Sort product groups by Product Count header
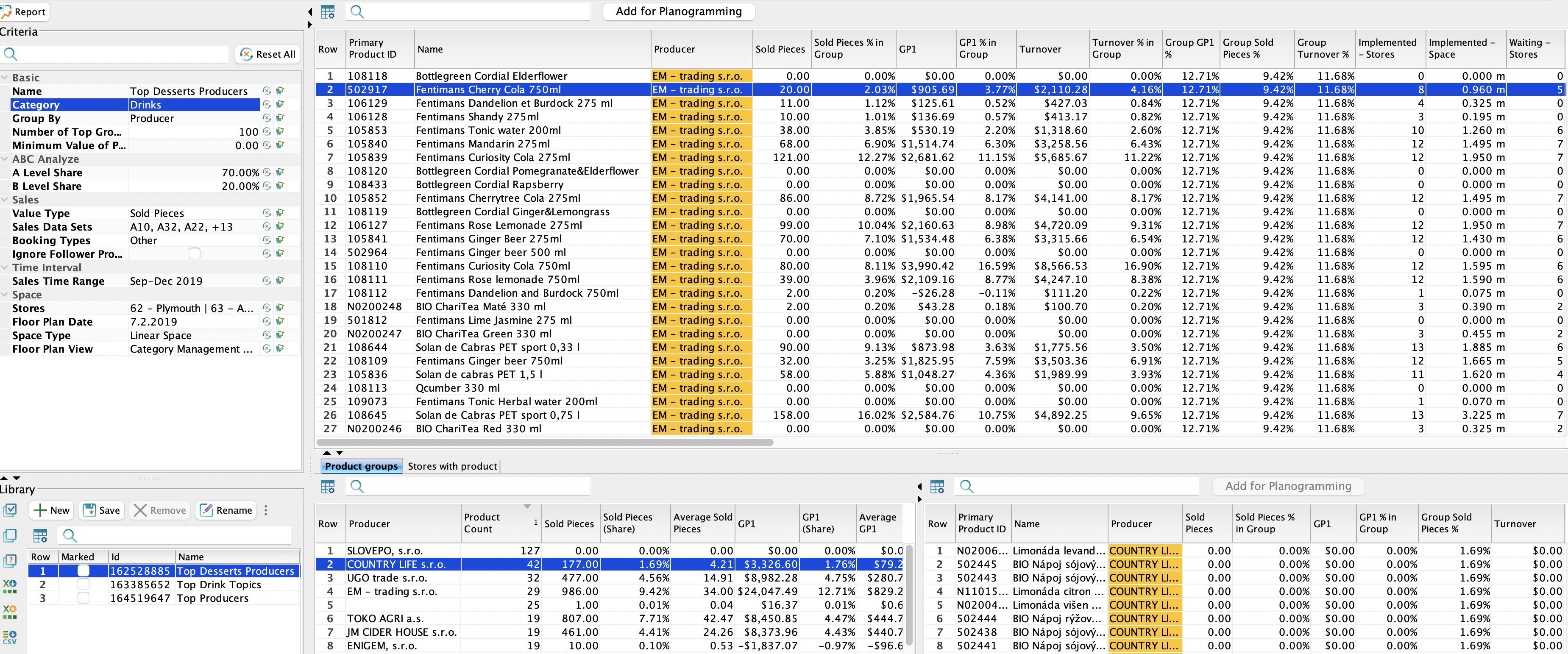This screenshot has width=1568, height=654. click(500, 523)
